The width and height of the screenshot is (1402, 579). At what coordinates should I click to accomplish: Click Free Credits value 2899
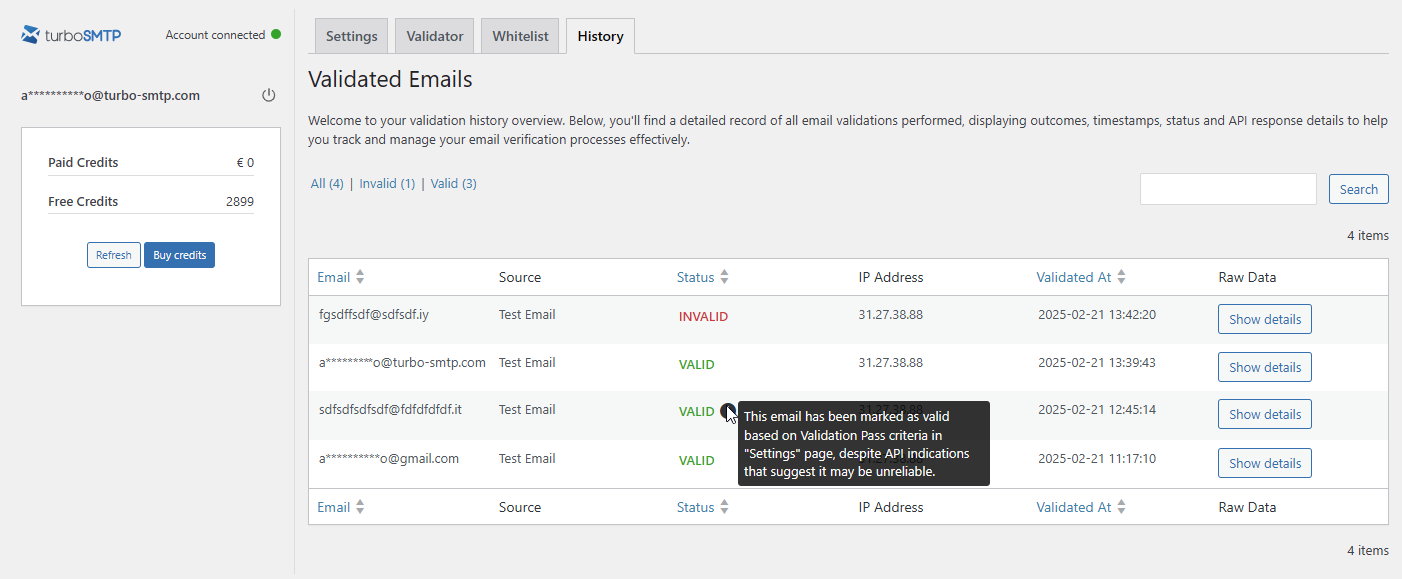pos(240,201)
